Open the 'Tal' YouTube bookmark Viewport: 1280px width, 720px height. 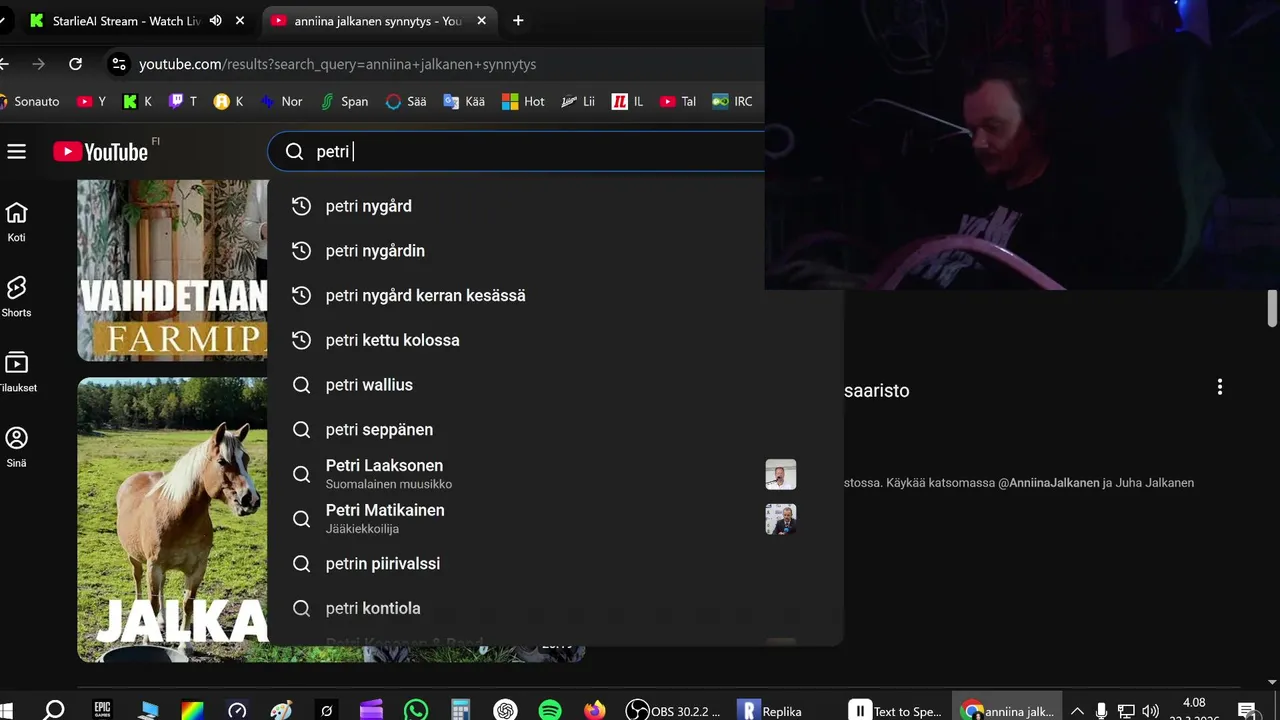click(x=678, y=101)
